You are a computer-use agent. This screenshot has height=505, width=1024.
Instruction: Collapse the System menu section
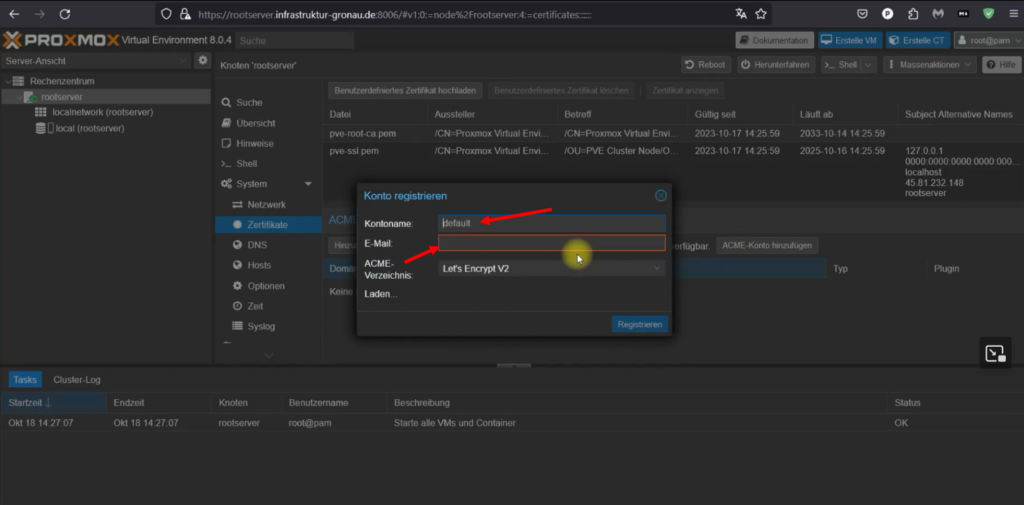(x=308, y=184)
